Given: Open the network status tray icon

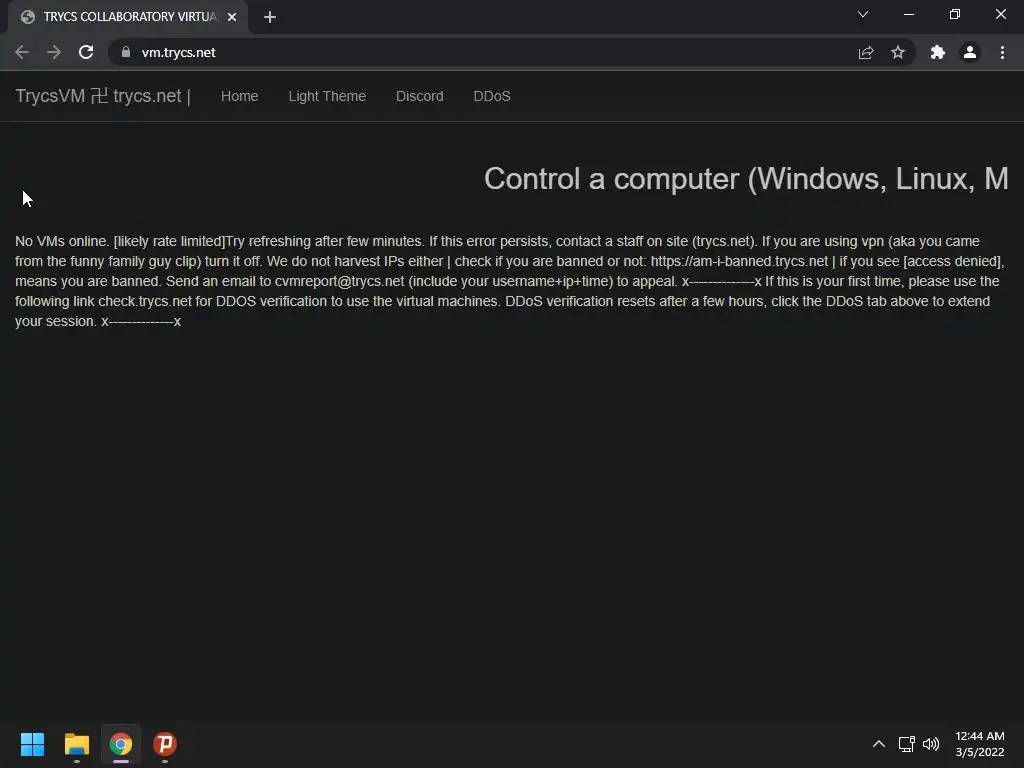Looking at the screenshot, I should click(x=906, y=744).
